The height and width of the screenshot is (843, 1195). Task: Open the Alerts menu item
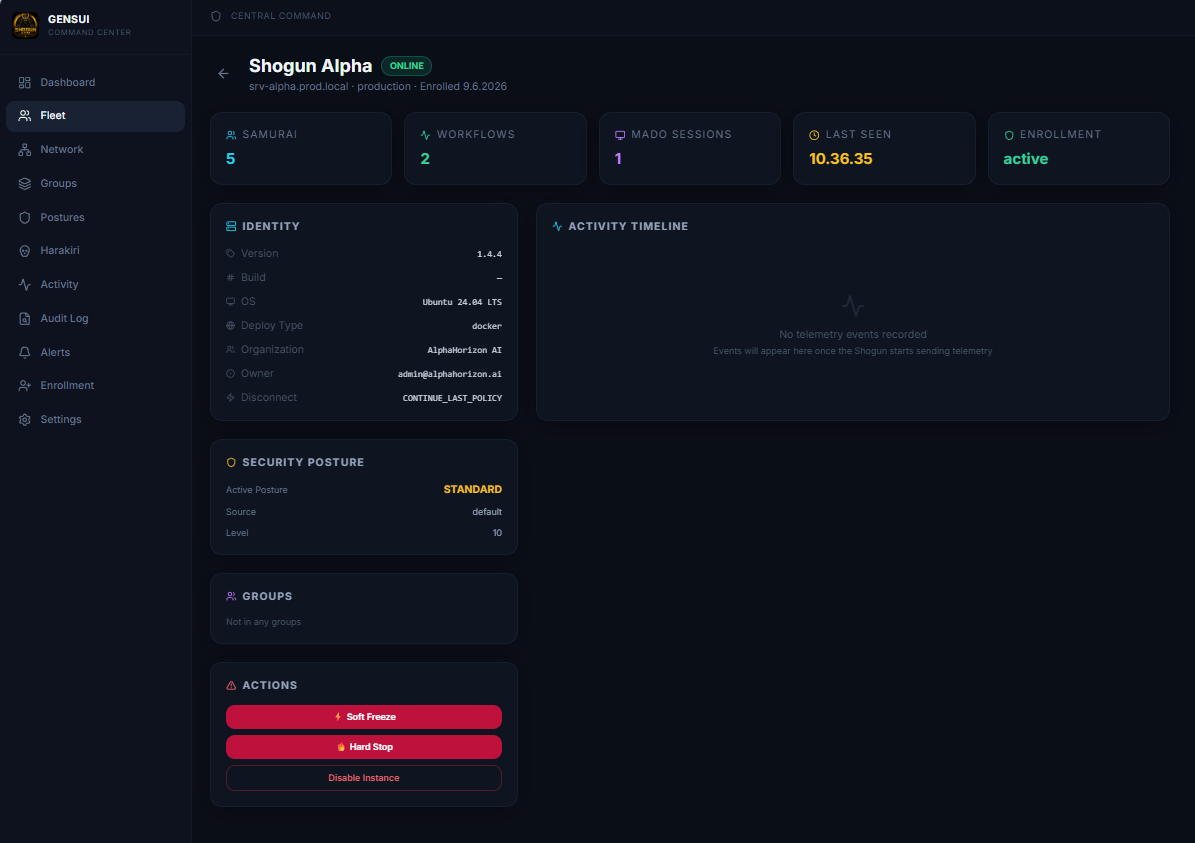95,352
